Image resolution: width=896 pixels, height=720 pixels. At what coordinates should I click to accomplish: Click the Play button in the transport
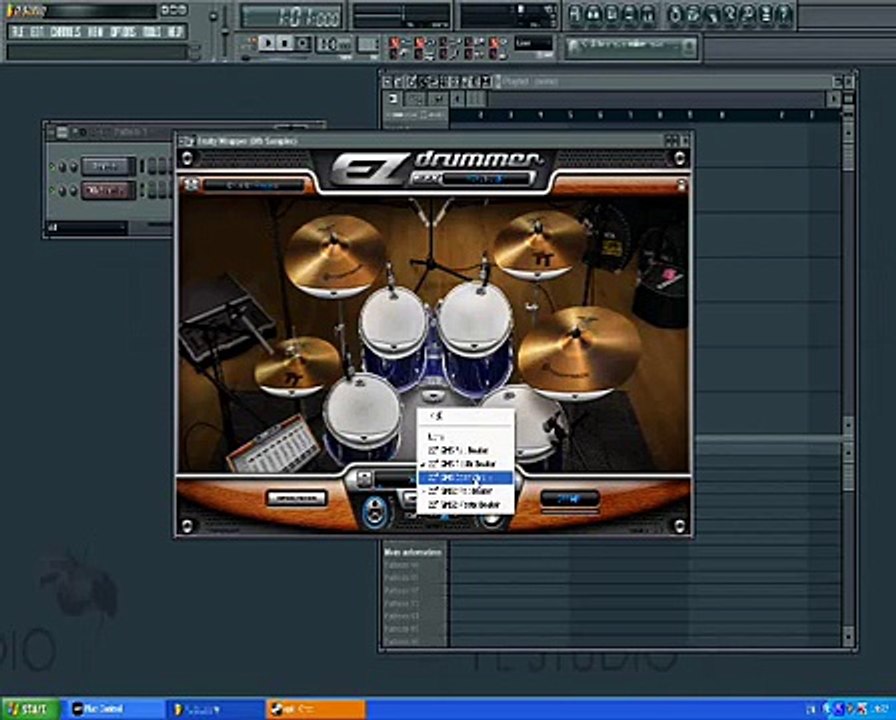[266, 43]
